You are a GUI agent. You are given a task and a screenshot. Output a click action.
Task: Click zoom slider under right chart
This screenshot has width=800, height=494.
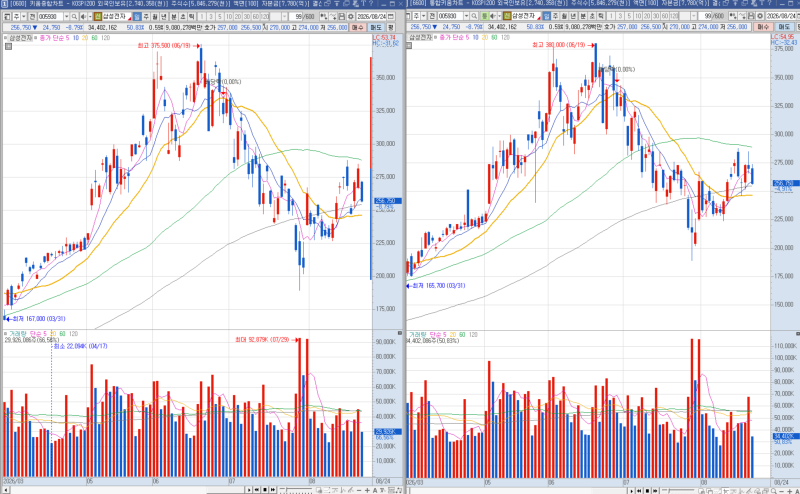click(678, 490)
